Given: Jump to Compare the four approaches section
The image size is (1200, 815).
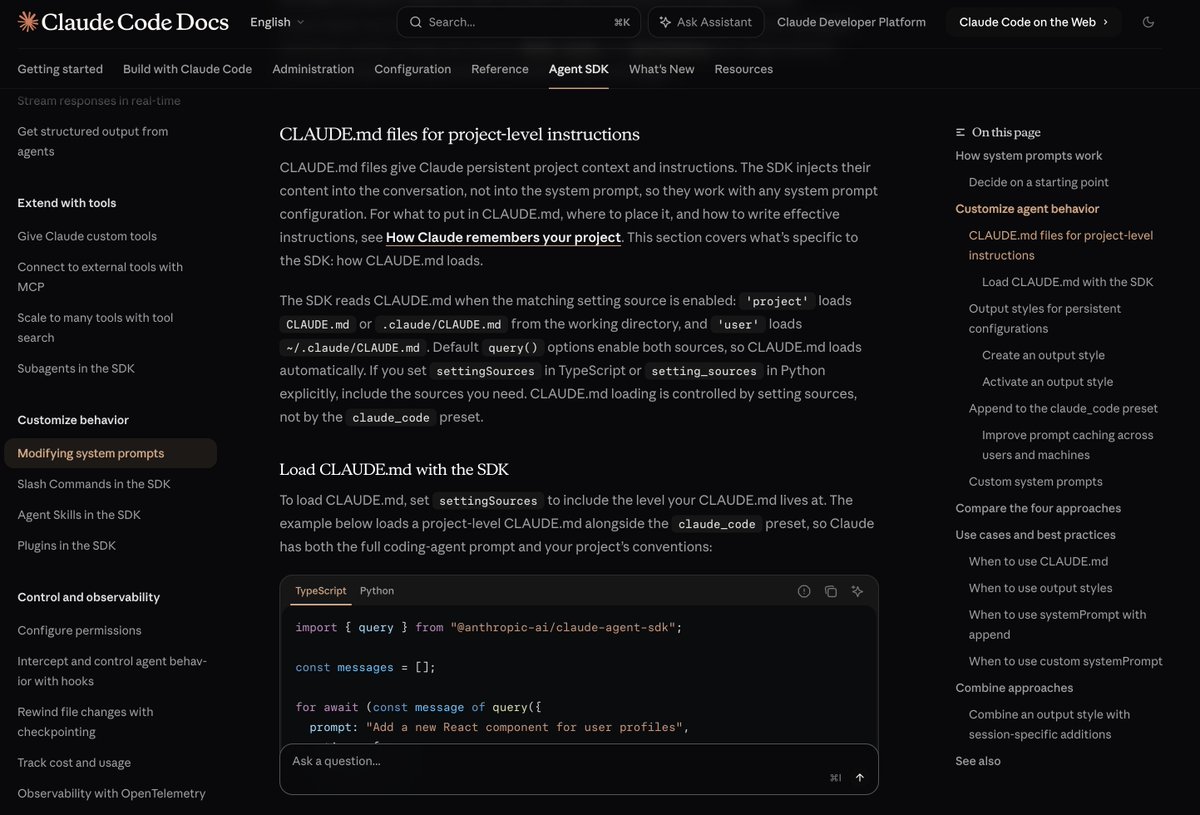Looking at the screenshot, I should pyautogui.click(x=1038, y=508).
